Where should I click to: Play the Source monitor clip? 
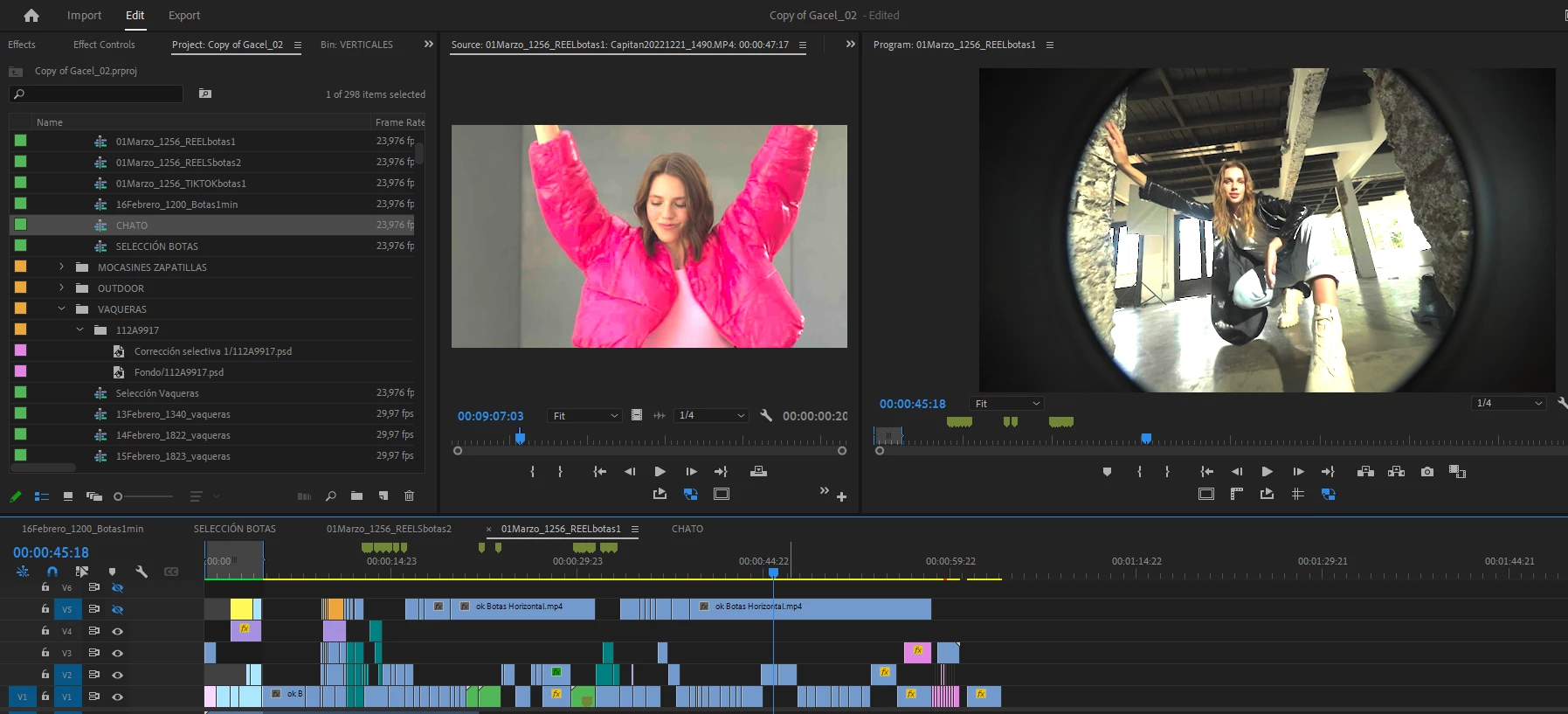point(660,472)
